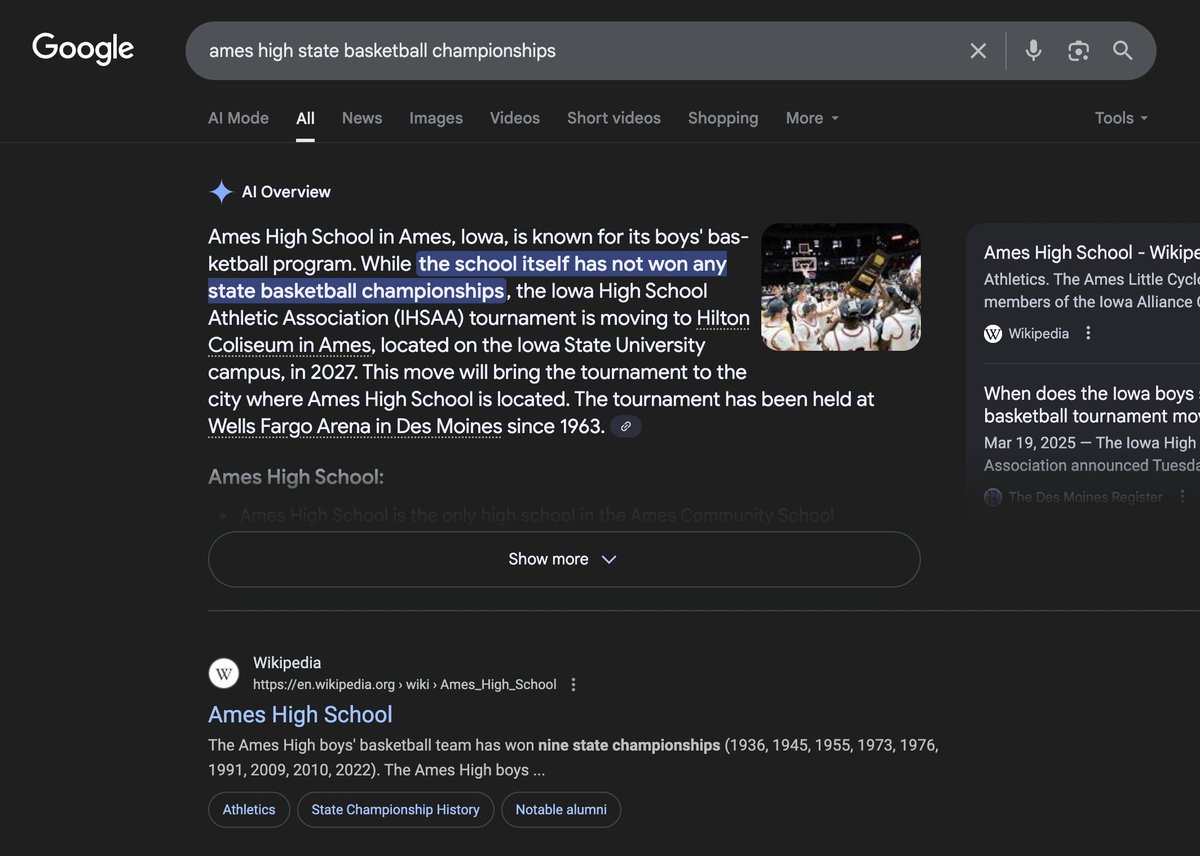The height and width of the screenshot is (856, 1200).
Task: Click the AI Overview heading text
Action: (x=286, y=192)
